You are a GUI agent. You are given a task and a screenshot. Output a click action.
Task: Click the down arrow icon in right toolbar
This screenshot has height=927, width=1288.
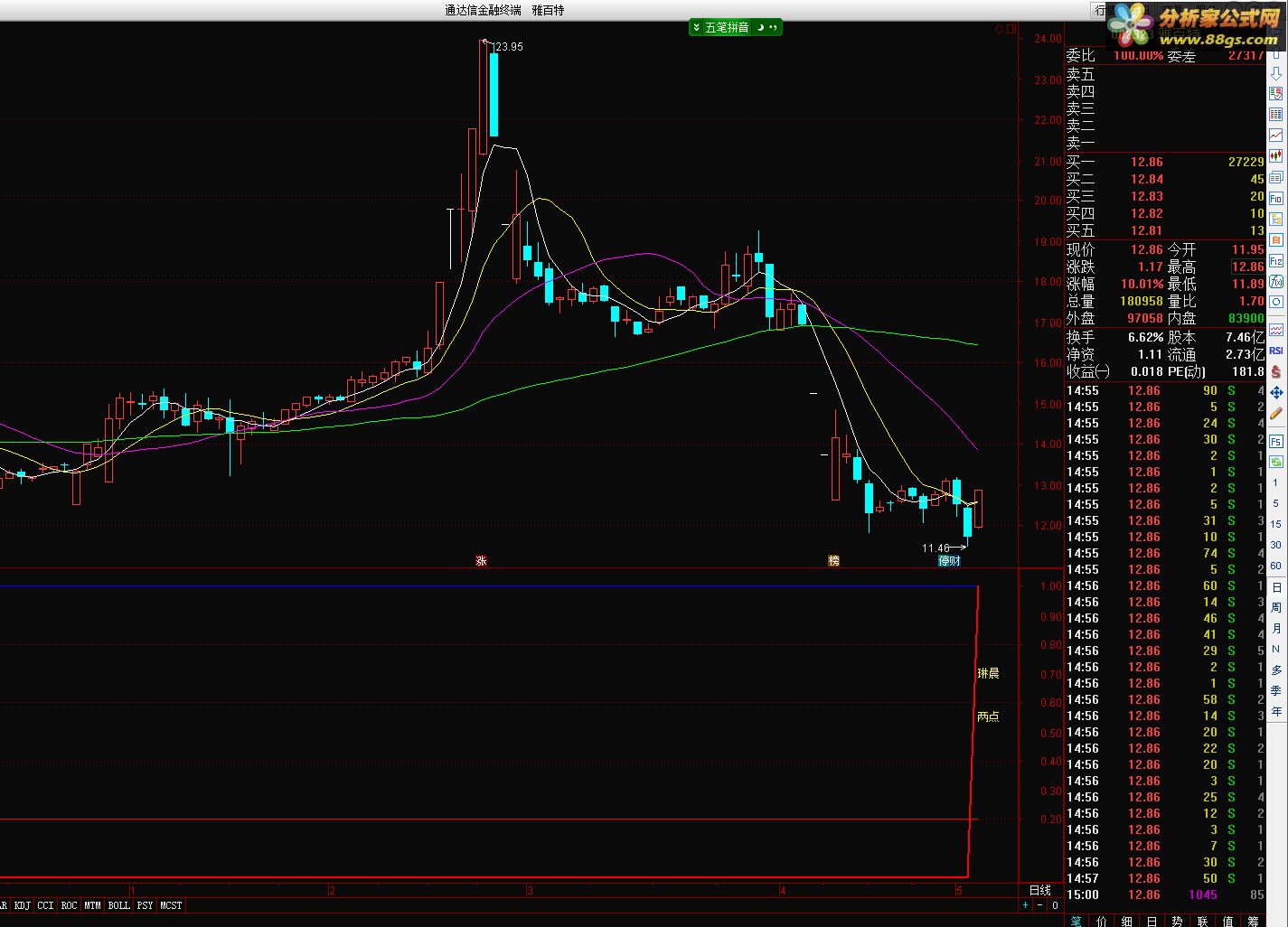[1276, 73]
